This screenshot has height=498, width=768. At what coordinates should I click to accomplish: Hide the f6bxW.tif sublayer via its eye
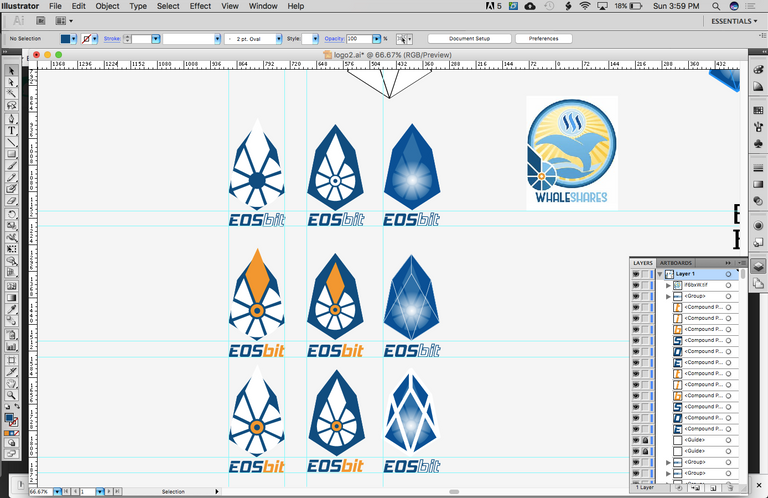[636, 285]
